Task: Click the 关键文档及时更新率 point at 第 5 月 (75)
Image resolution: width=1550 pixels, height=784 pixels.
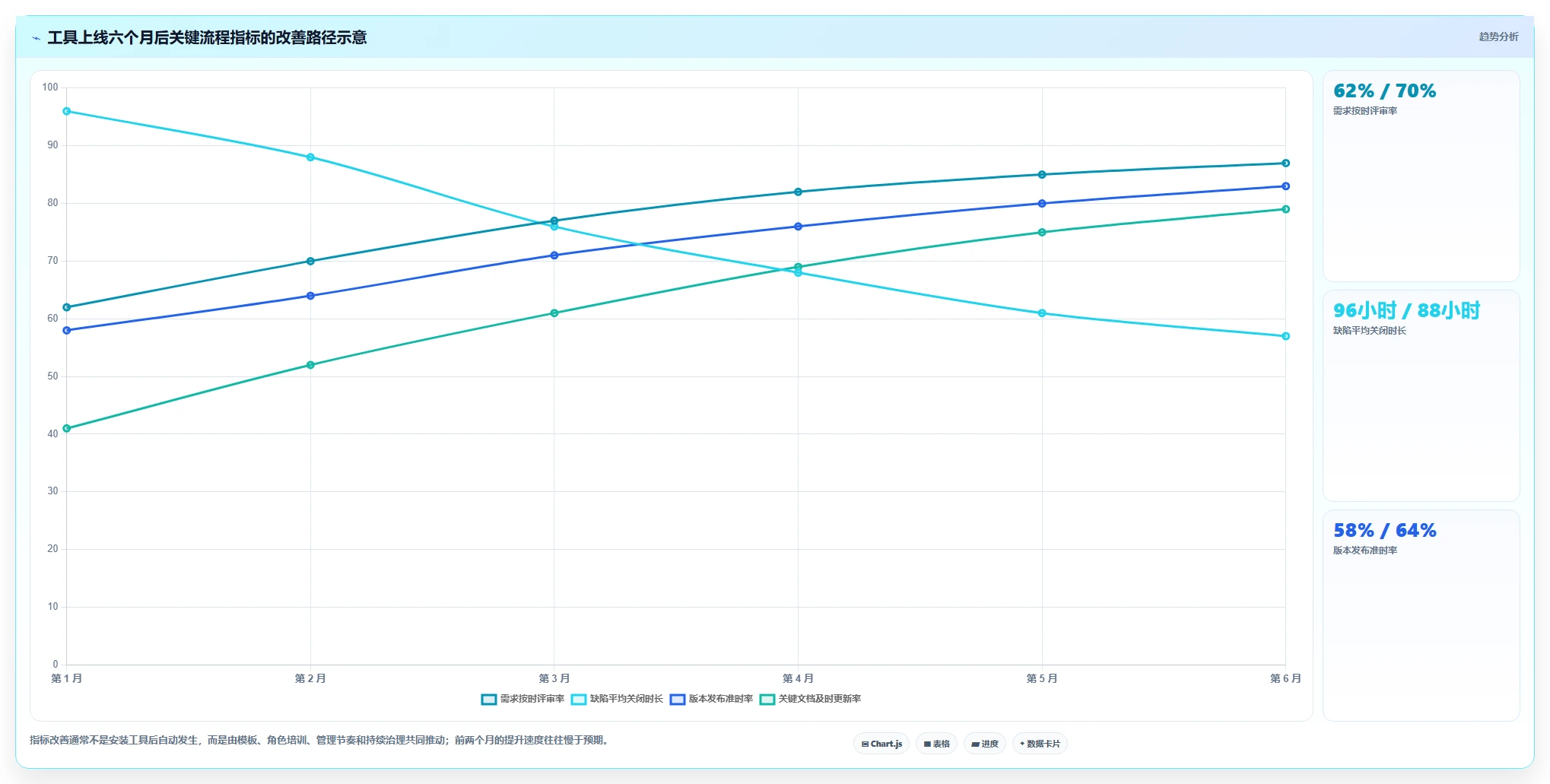Action: [x=1042, y=233]
